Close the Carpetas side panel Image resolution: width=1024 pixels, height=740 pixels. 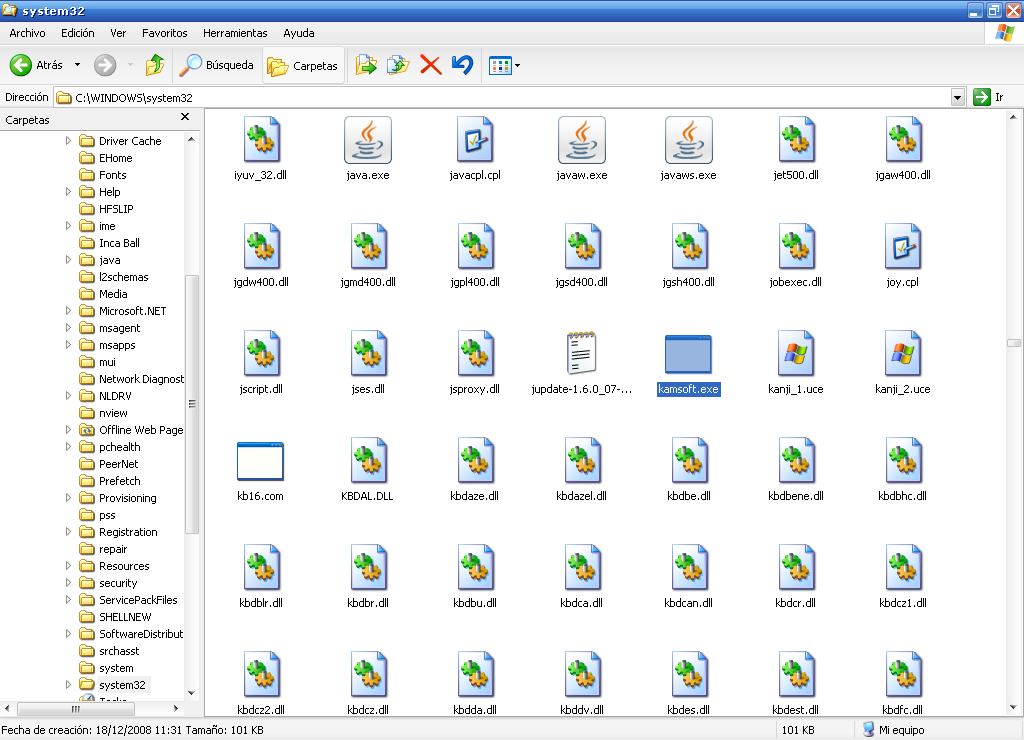click(x=185, y=118)
